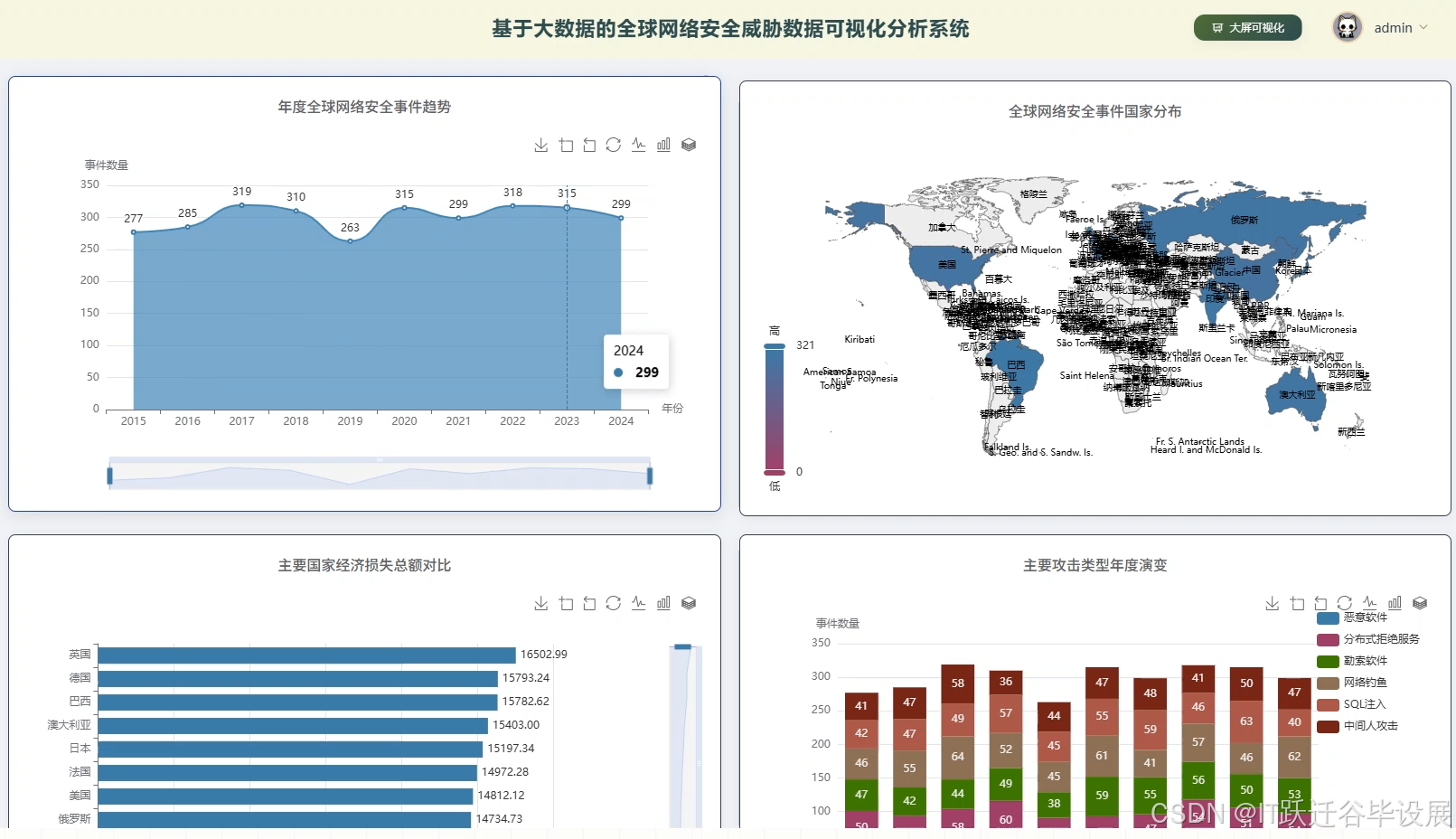The image size is (1456, 839).
Task: Click the top handle of map color scale
Action: coord(775,346)
